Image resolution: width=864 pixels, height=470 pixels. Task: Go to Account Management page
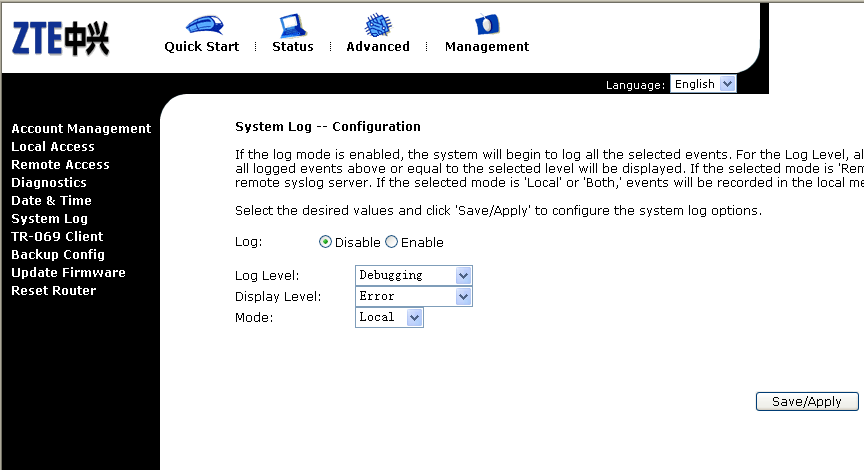click(x=81, y=129)
